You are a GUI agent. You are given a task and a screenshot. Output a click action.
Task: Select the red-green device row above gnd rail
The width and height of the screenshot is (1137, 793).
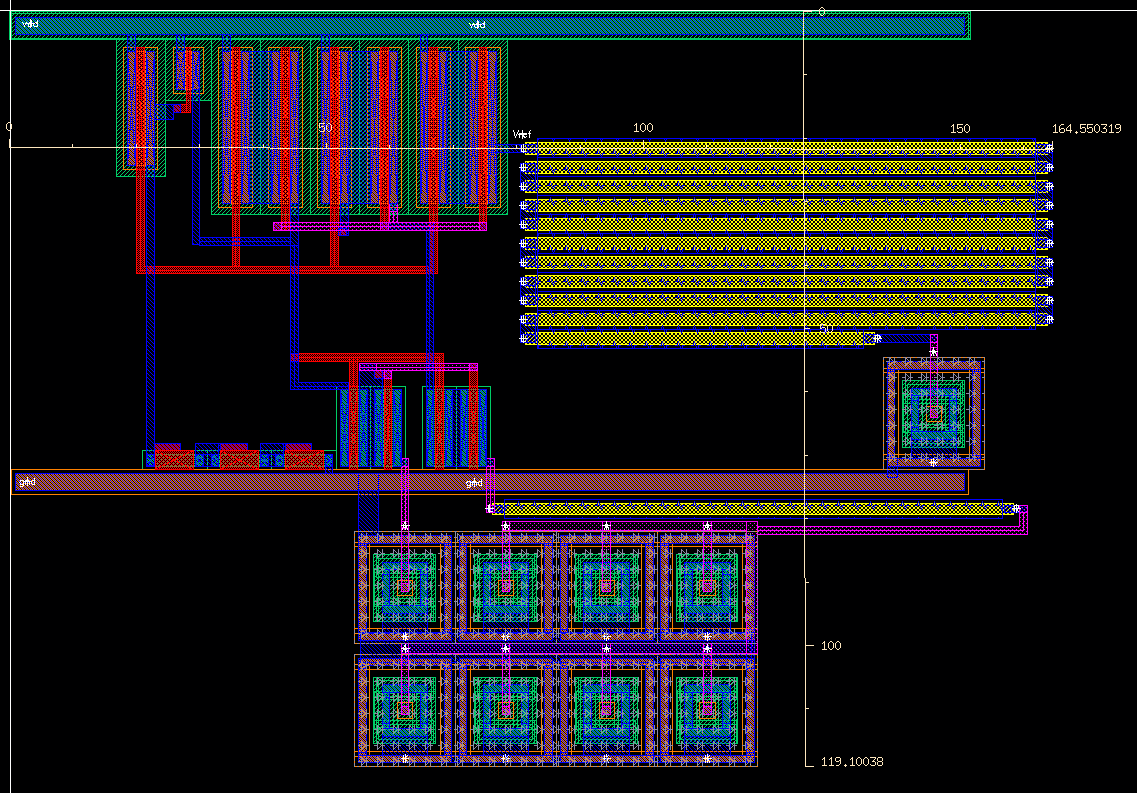238,459
